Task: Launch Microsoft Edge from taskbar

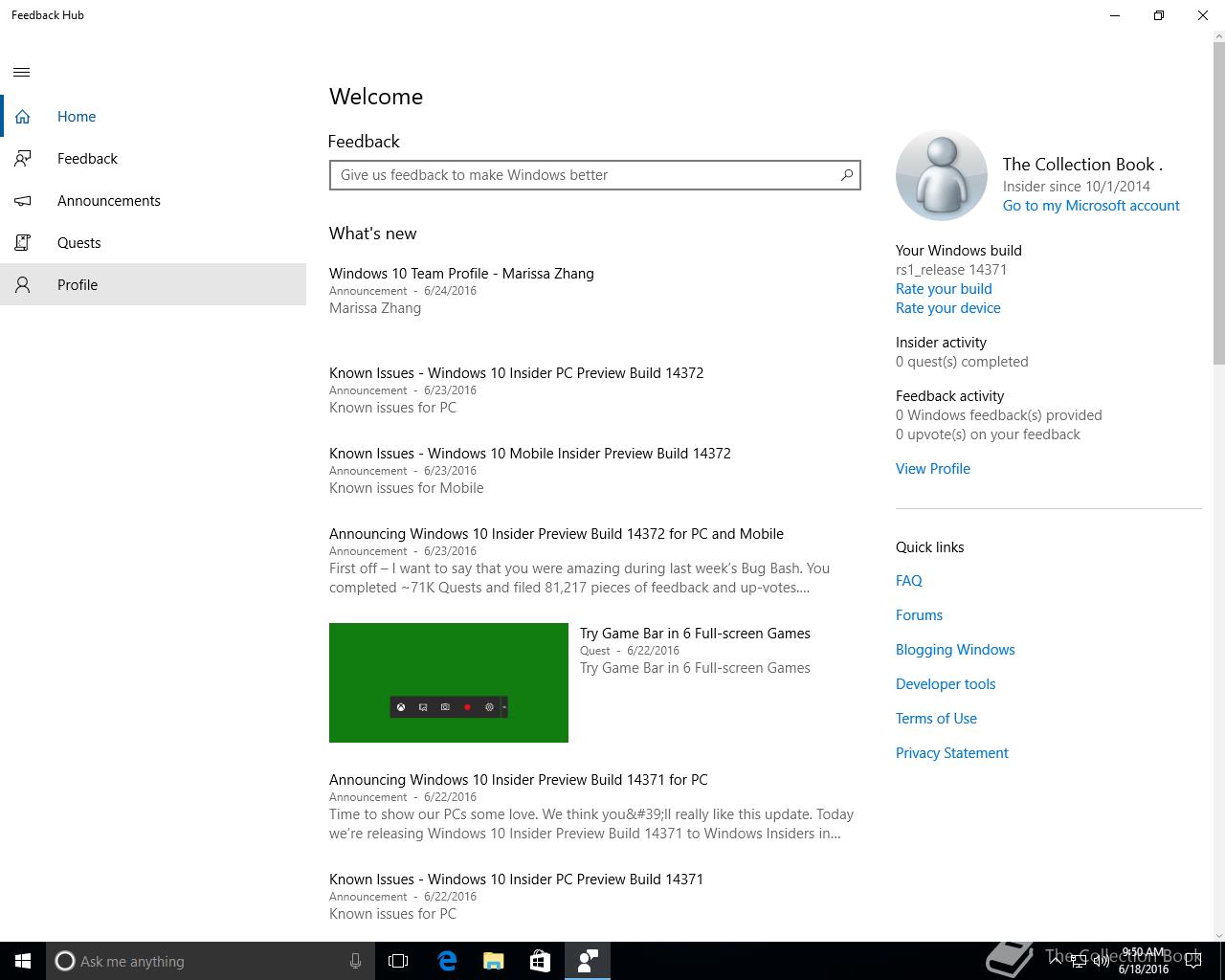Action: 447,961
